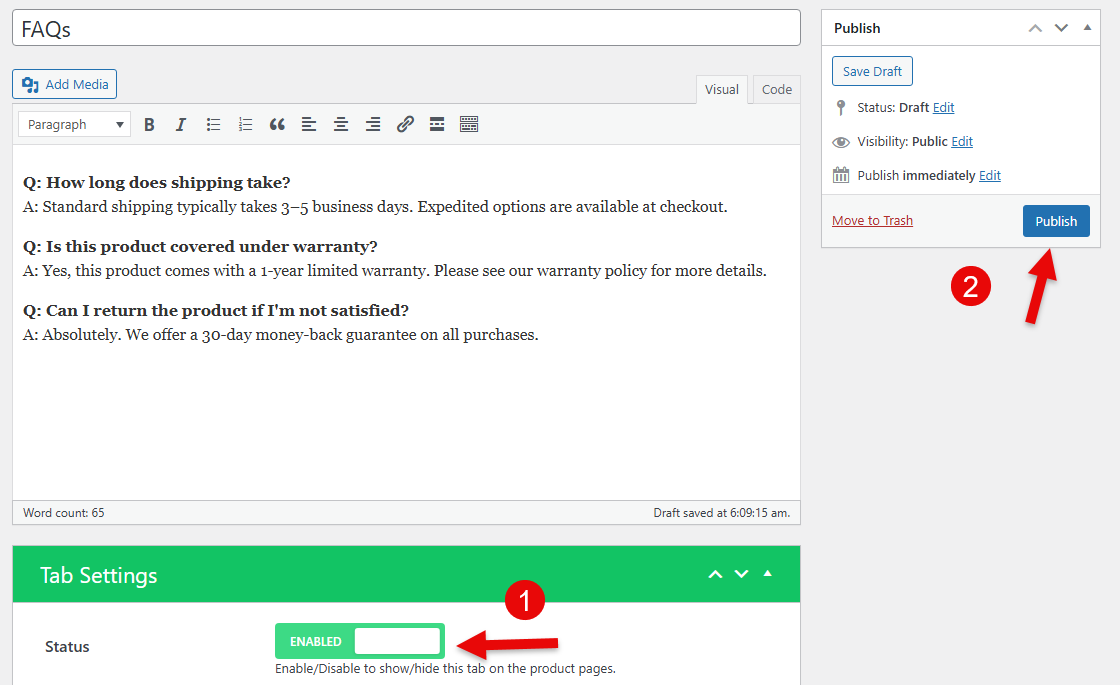Edit the Public visibility setting
Screen dimensions: 1120x685
[962, 141]
